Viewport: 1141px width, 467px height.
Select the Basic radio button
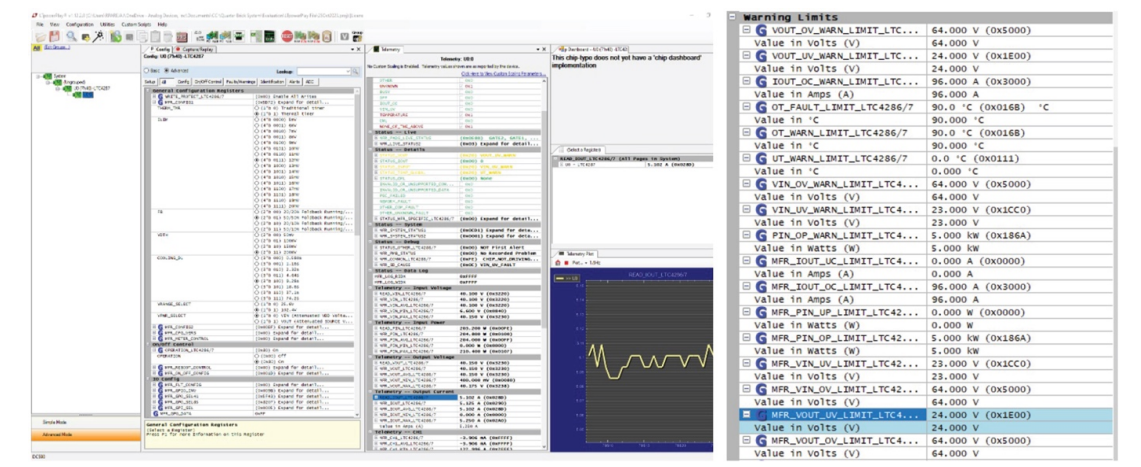(148, 72)
